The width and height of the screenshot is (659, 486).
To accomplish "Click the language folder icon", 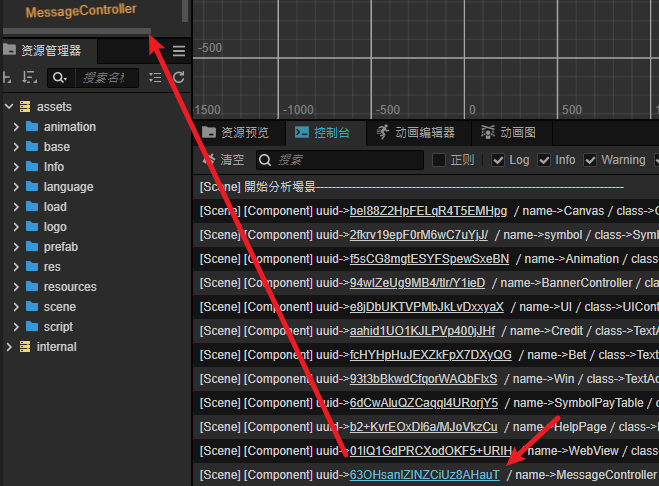I will point(32,187).
